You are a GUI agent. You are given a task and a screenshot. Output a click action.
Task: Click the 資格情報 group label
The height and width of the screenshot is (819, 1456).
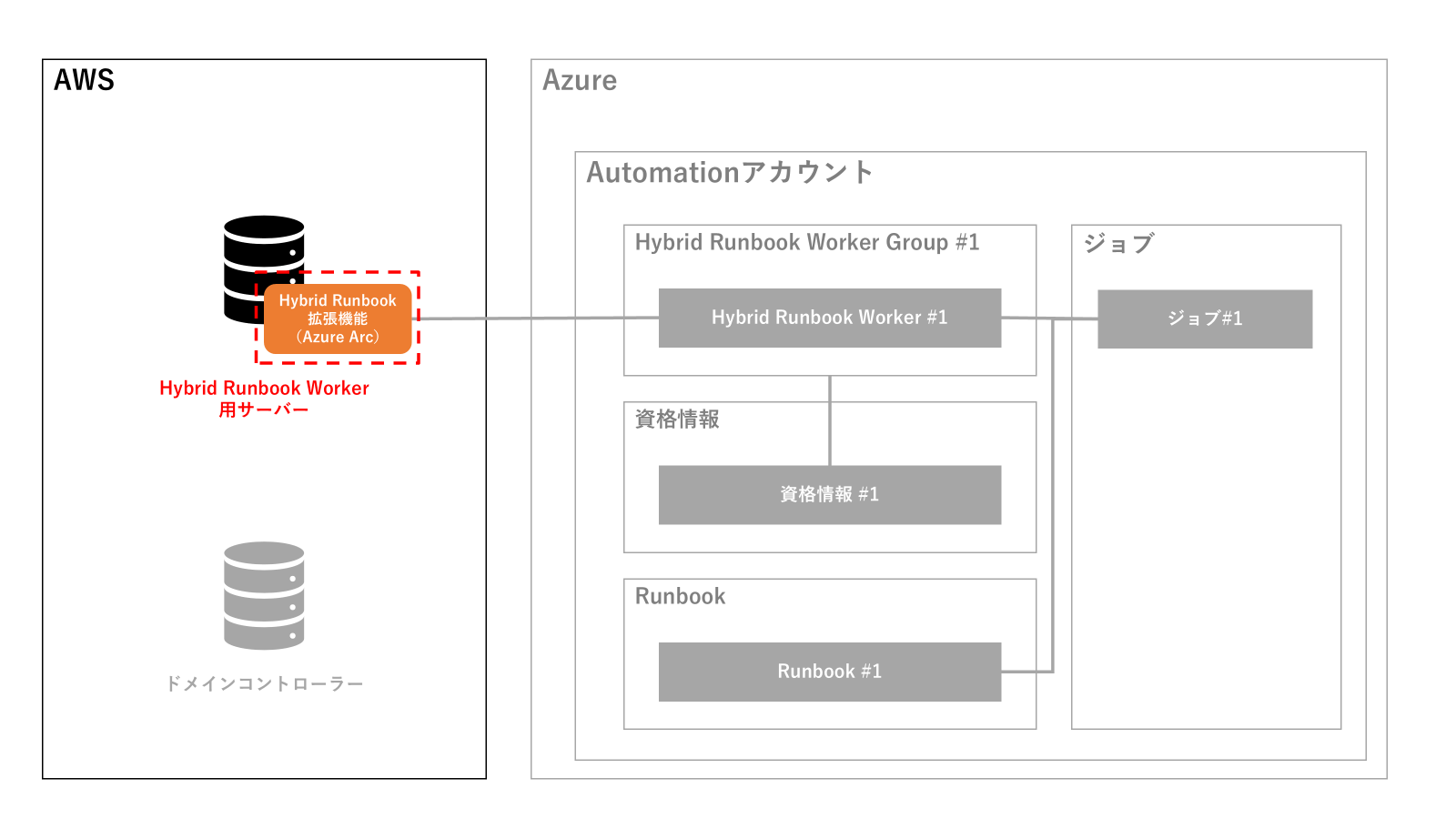click(x=677, y=419)
